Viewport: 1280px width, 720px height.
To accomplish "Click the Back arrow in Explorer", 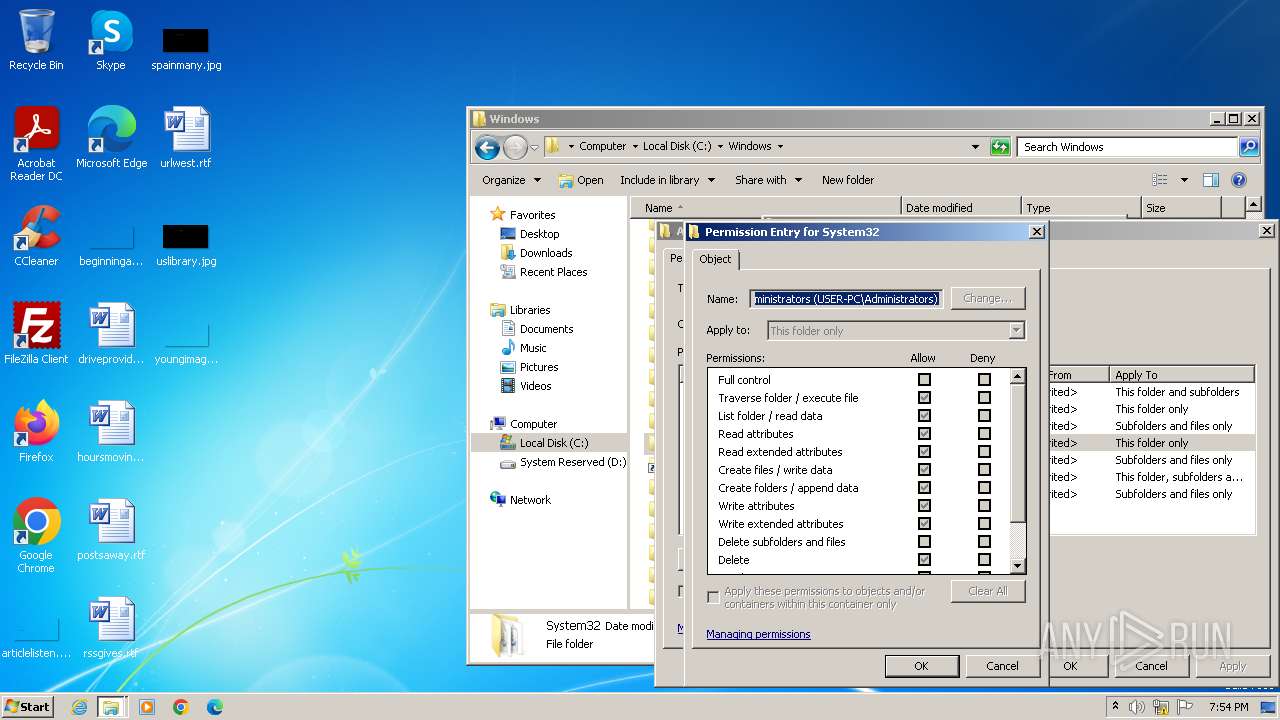I will point(487,148).
